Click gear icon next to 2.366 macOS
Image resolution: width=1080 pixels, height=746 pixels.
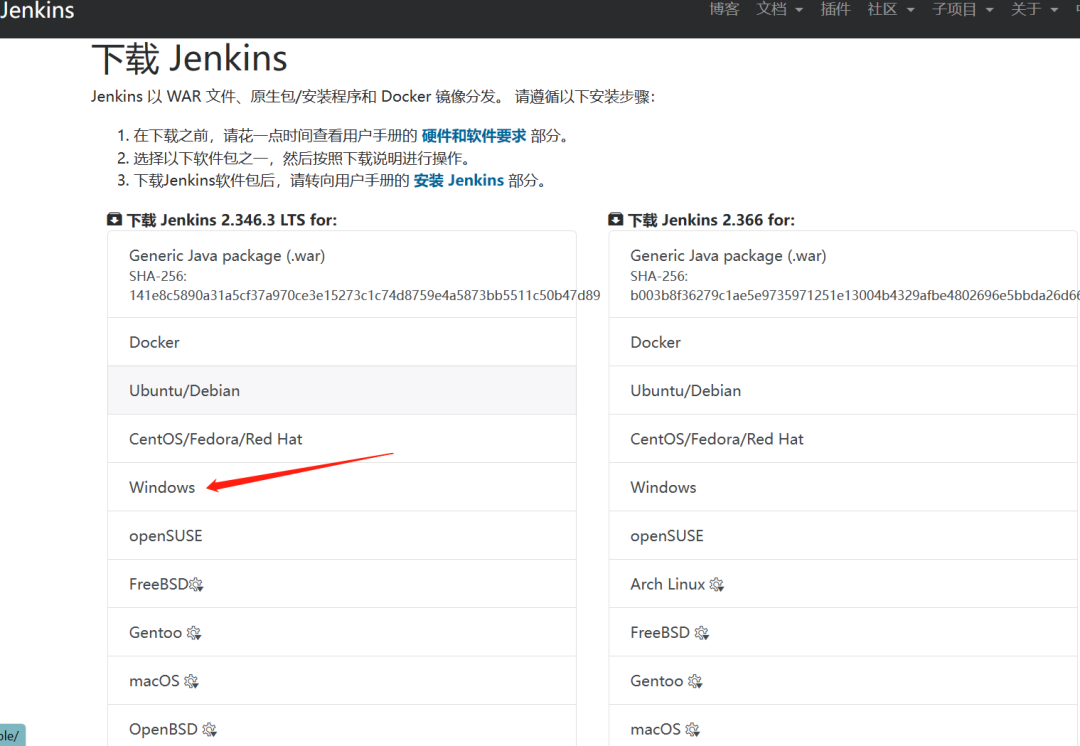coord(692,729)
